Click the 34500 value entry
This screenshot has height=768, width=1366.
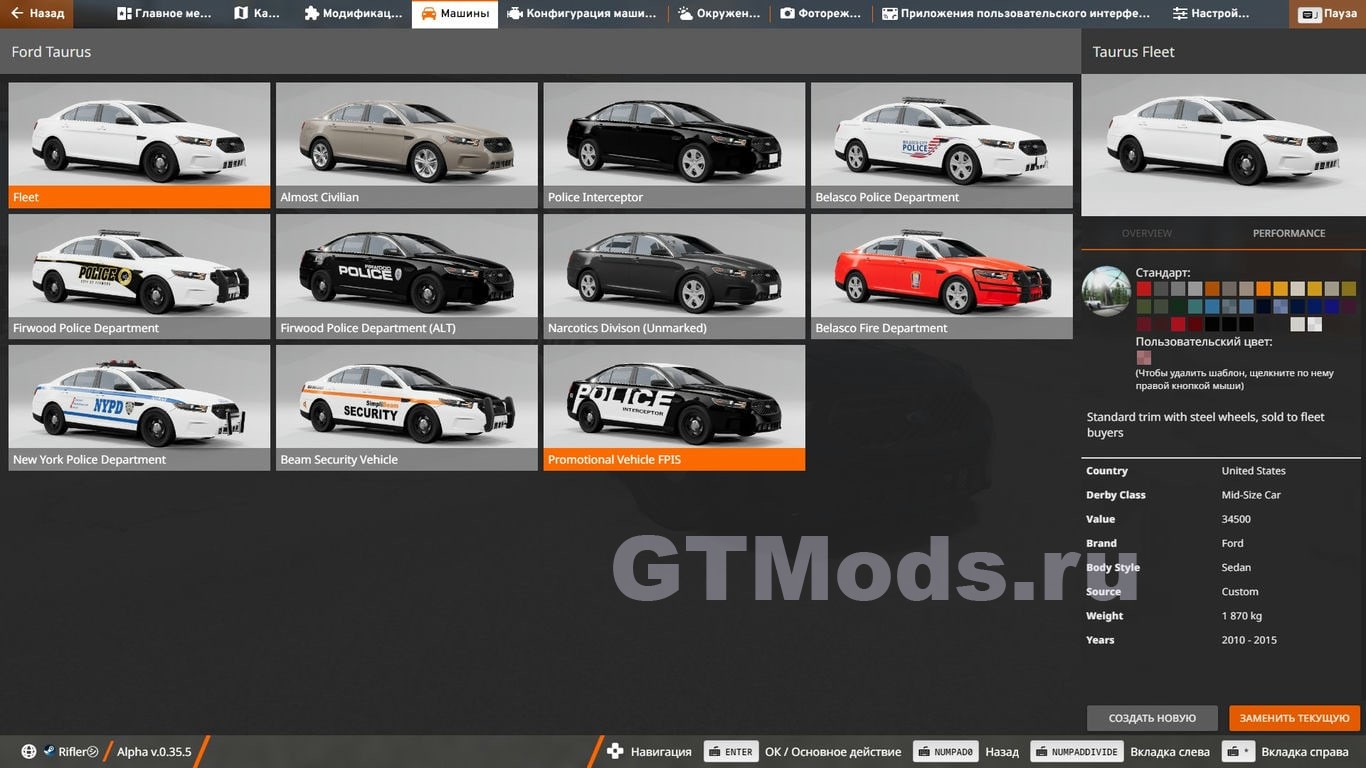1236,519
